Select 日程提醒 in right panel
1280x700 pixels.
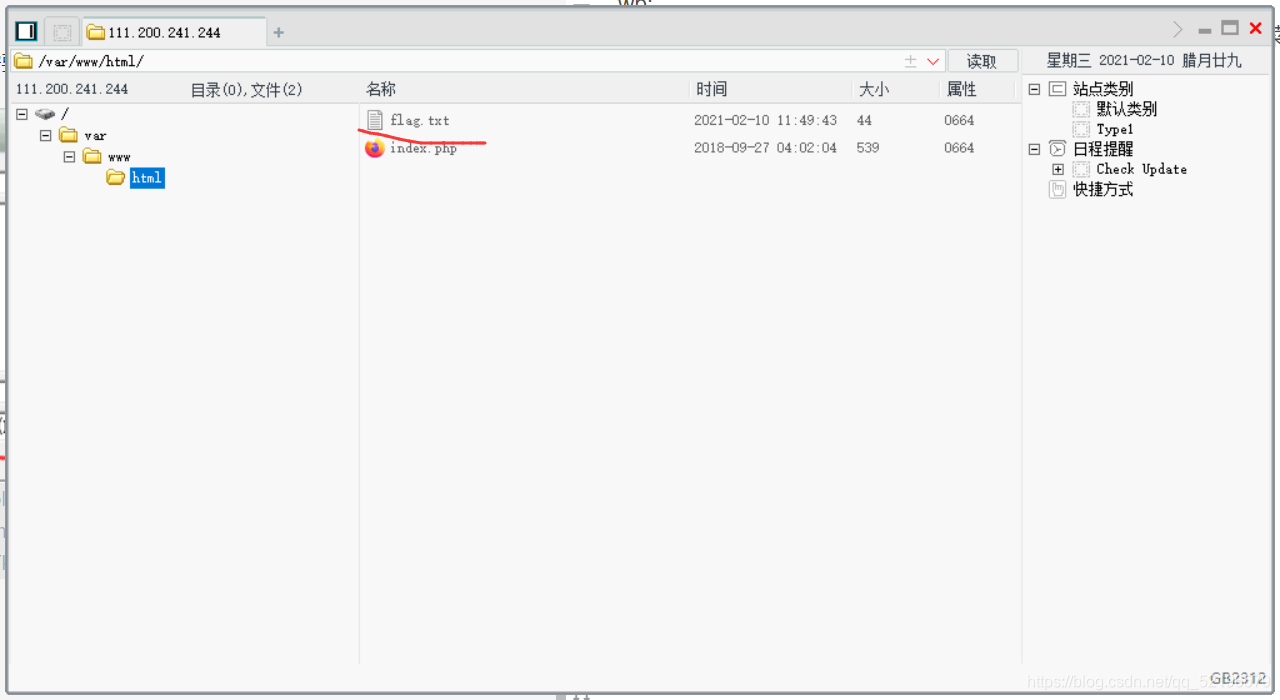pyautogui.click(x=1103, y=149)
